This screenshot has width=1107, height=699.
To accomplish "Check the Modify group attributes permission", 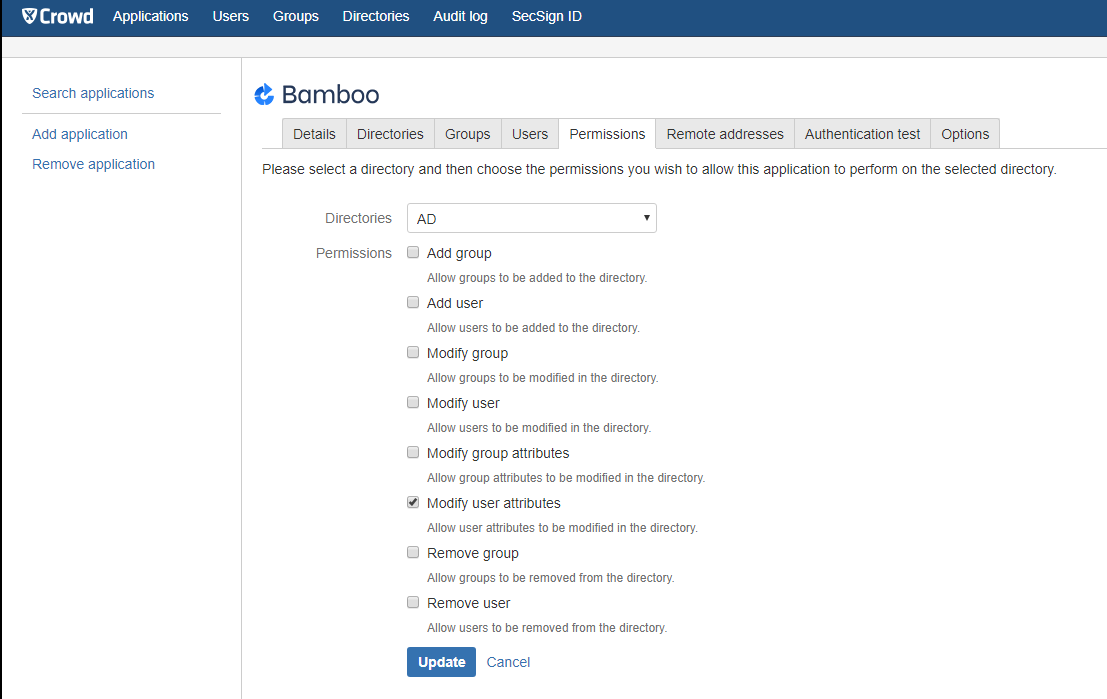I will point(413,452).
